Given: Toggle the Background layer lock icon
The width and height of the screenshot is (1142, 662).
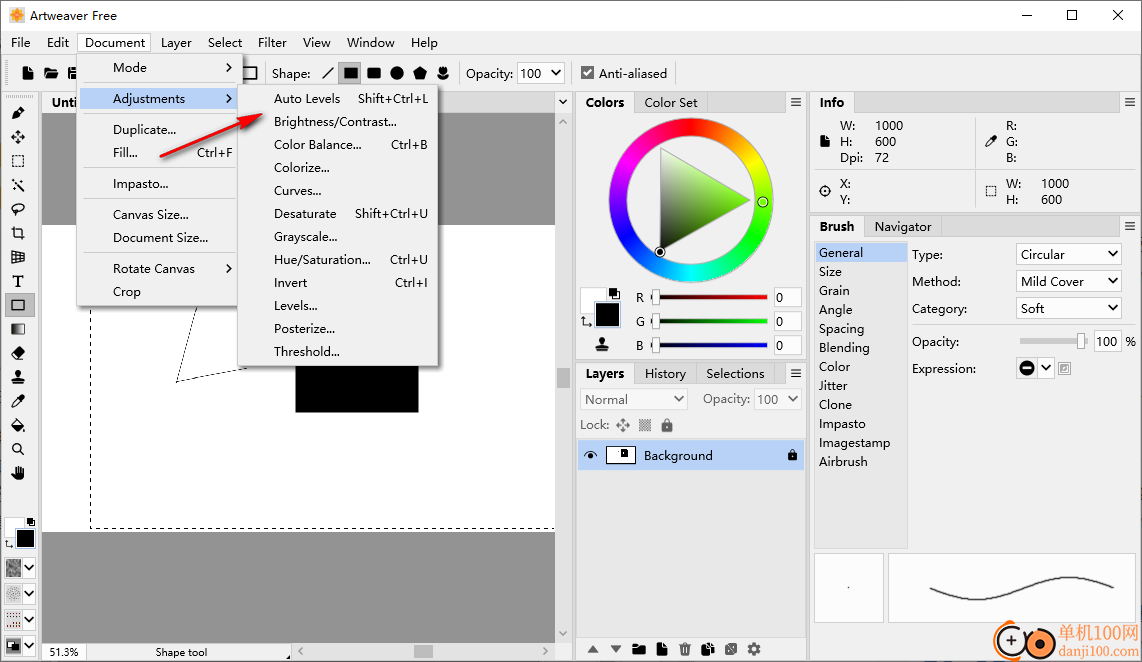Looking at the screenshot, I should coord(792,455).
